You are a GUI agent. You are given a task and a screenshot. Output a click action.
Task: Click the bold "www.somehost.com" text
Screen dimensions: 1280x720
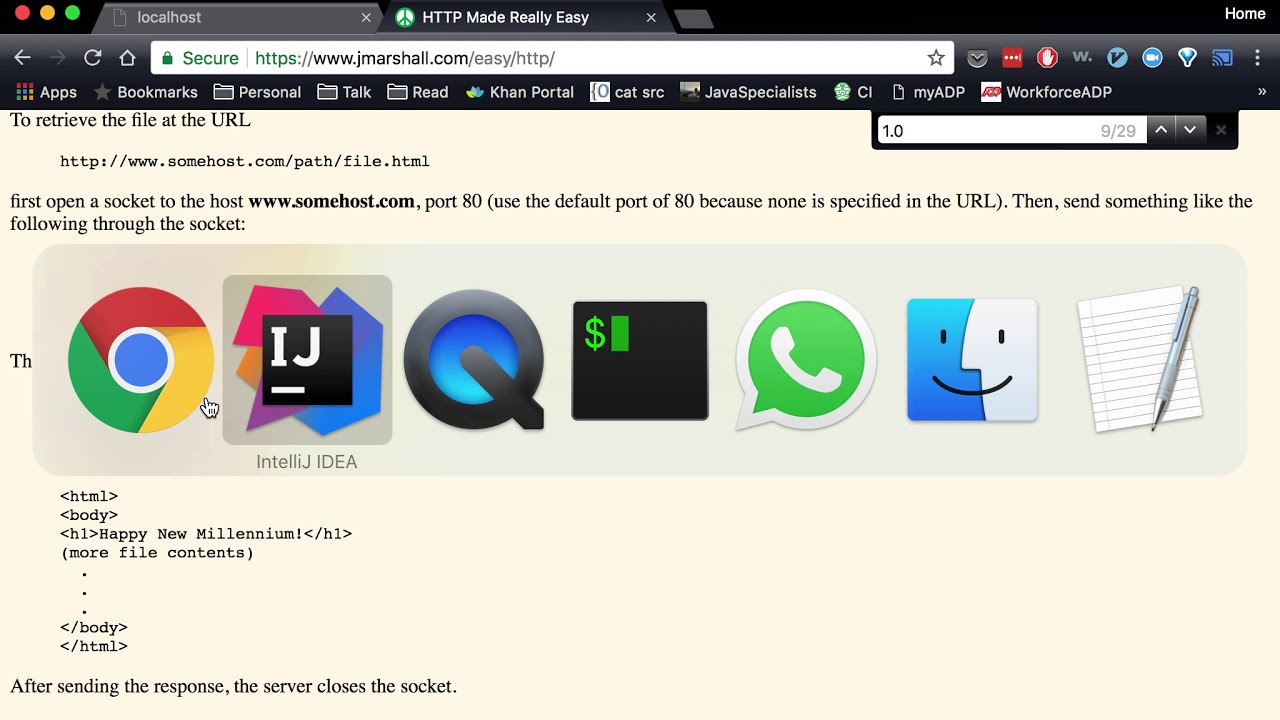331,201
